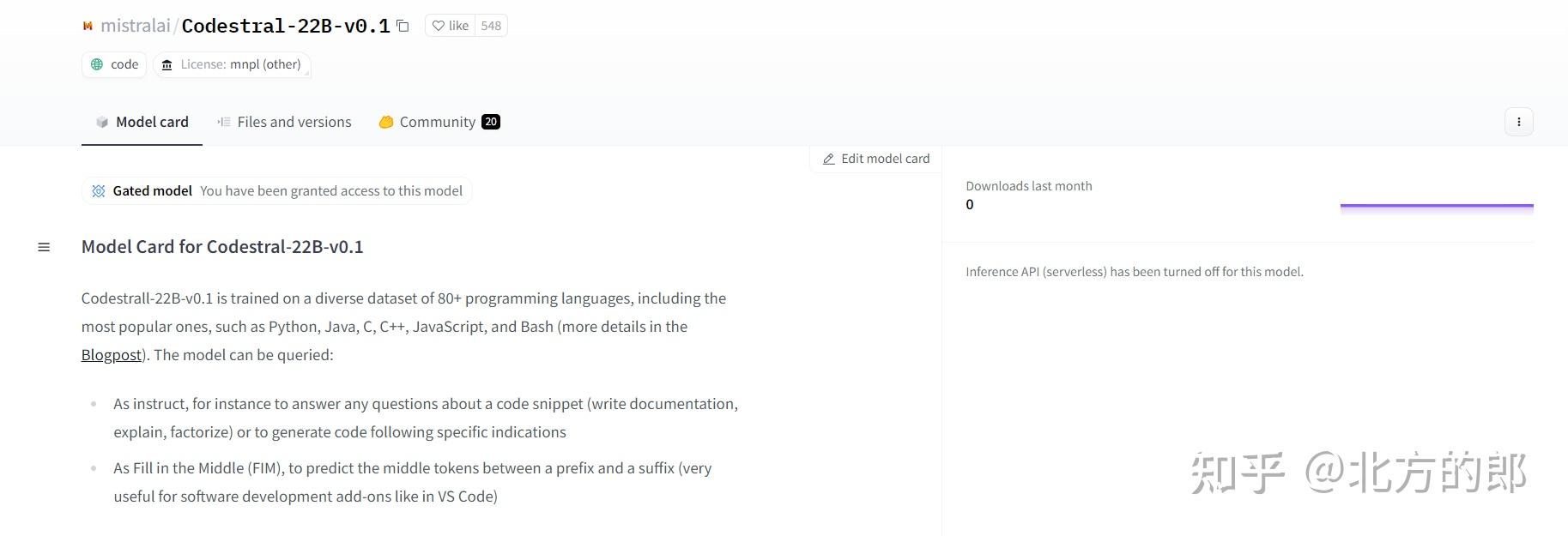
Task: Click the license building icon
Action: tap(167, 64)
